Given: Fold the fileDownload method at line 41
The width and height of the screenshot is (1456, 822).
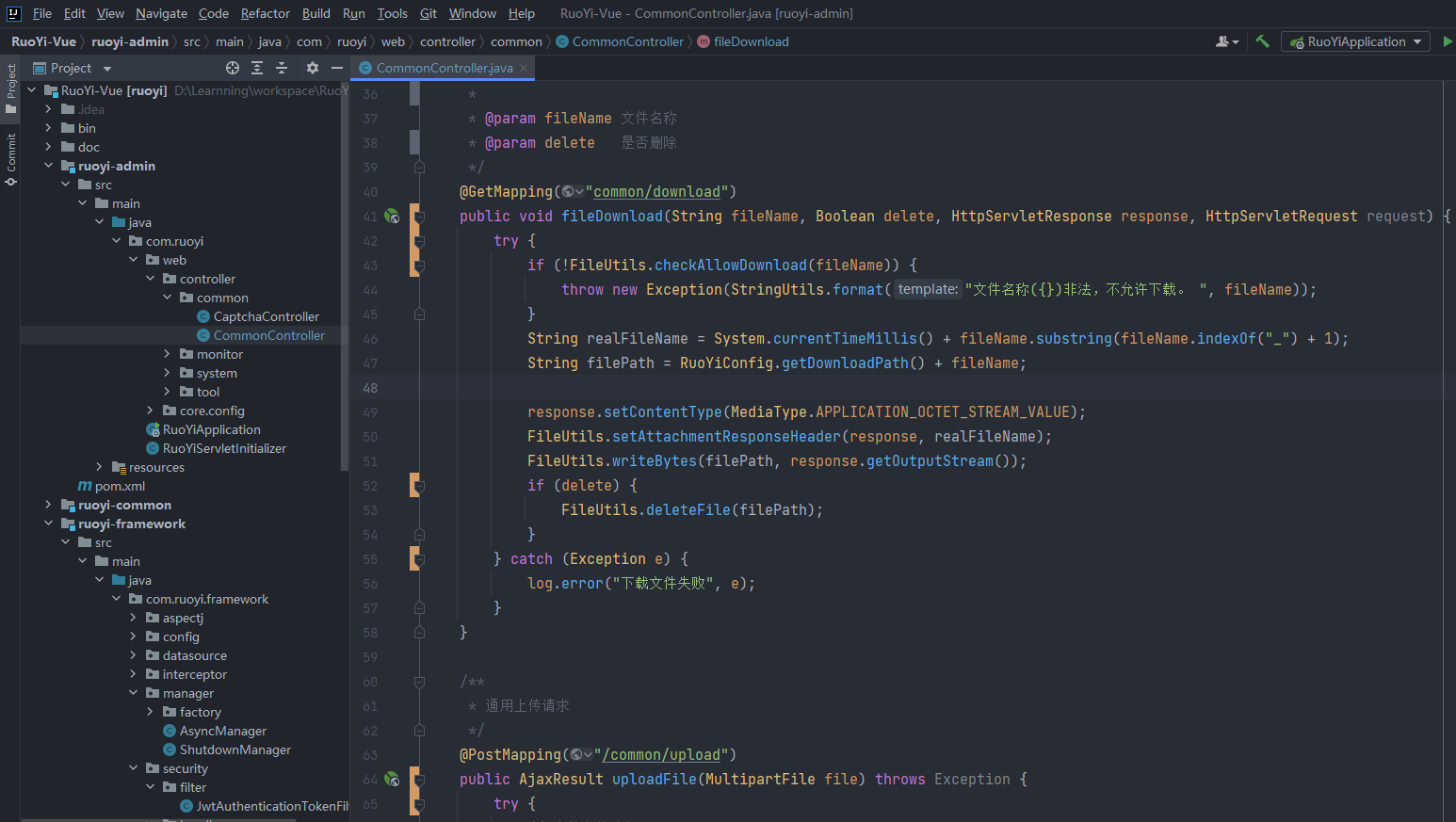Looking at the screenshot, I should pos(419,217).
